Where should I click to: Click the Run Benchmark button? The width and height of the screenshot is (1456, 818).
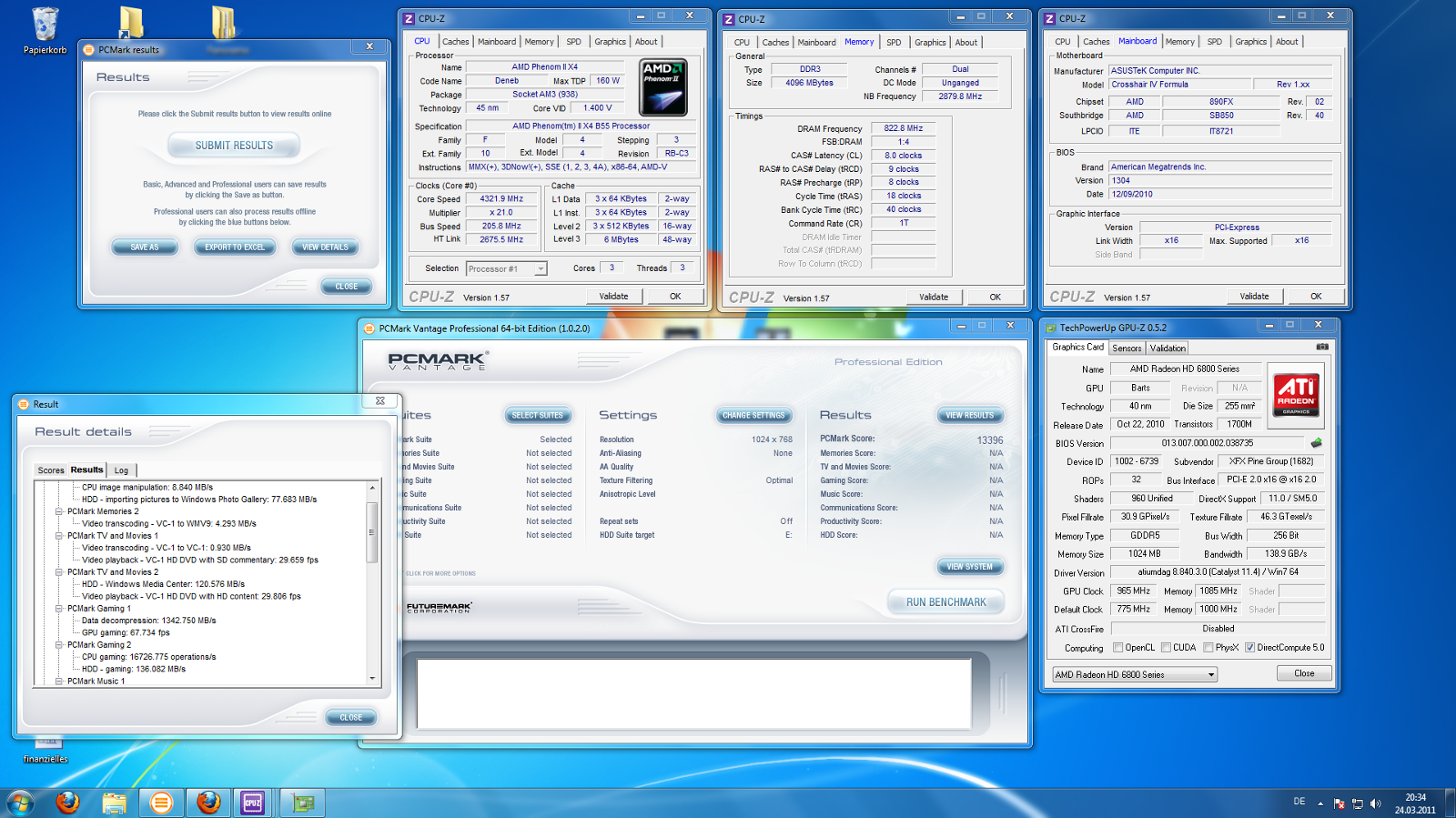(x=945, y=602)
